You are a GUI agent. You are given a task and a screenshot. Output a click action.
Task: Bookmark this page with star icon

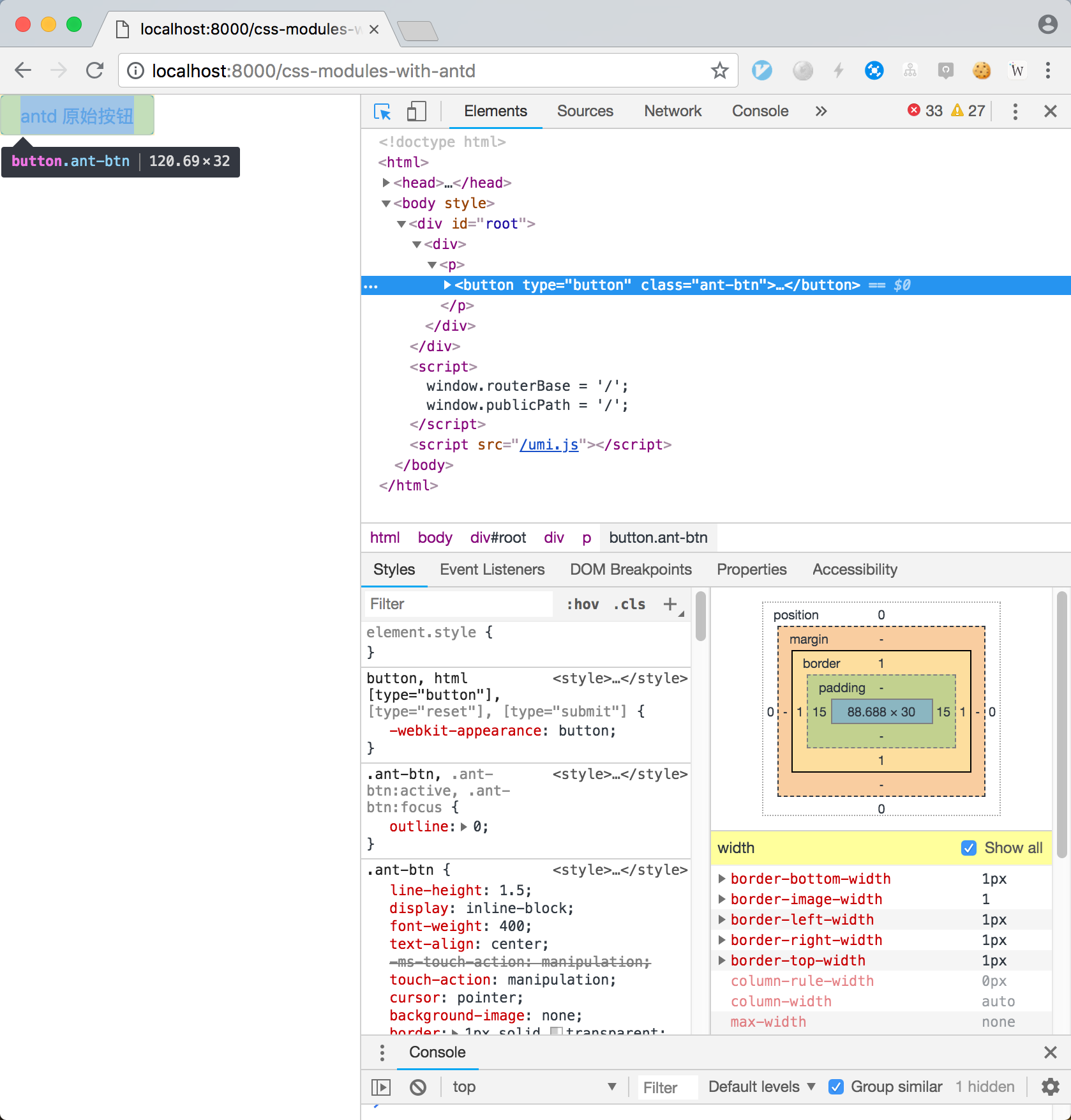coord(720,70)
